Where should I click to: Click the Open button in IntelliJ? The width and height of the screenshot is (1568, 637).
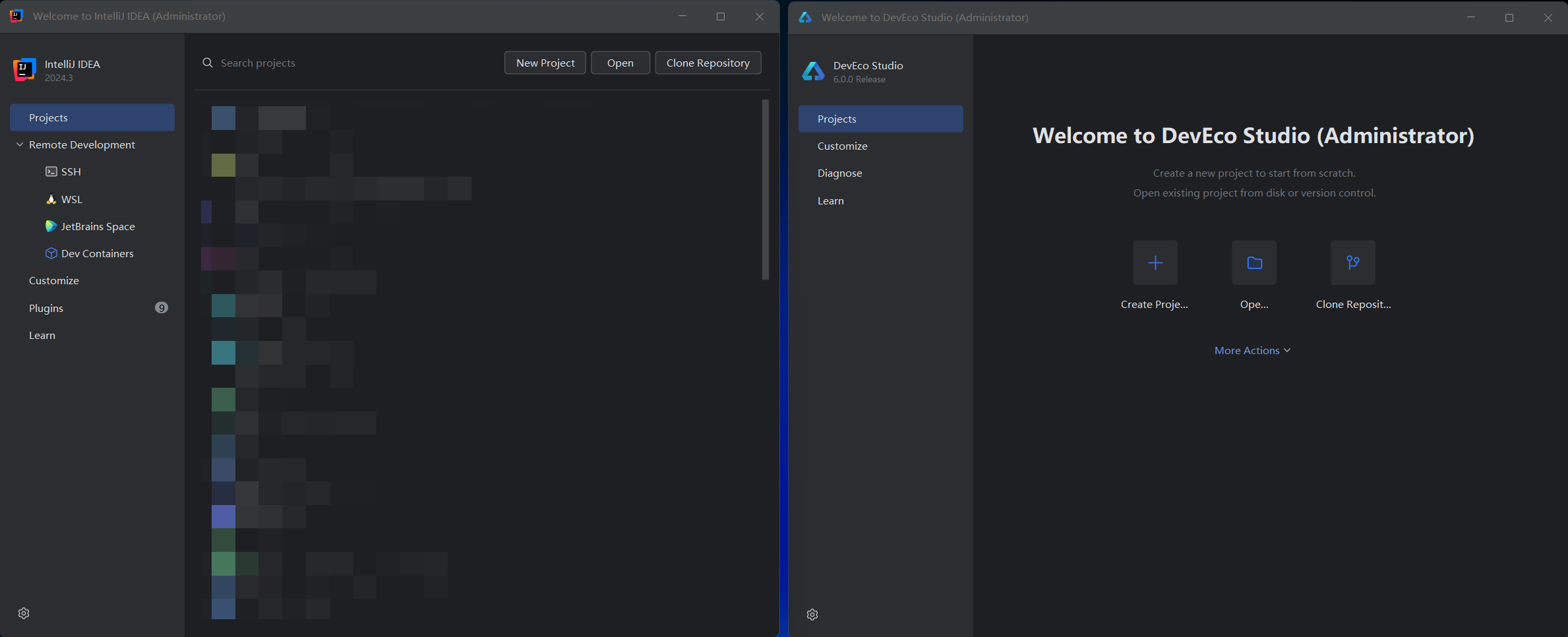point(620,63)
